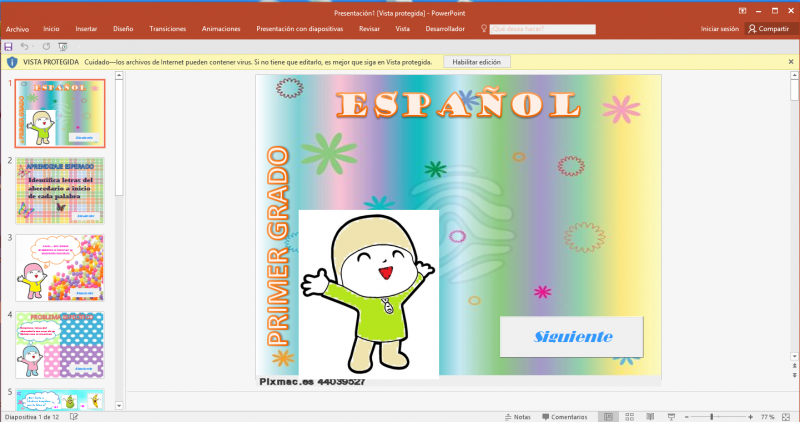Image resolution: width=800 pixels, height=422 pixels.
Task: Click the lightbulb Tell Me icon
Action: click(x=484, y=29)
